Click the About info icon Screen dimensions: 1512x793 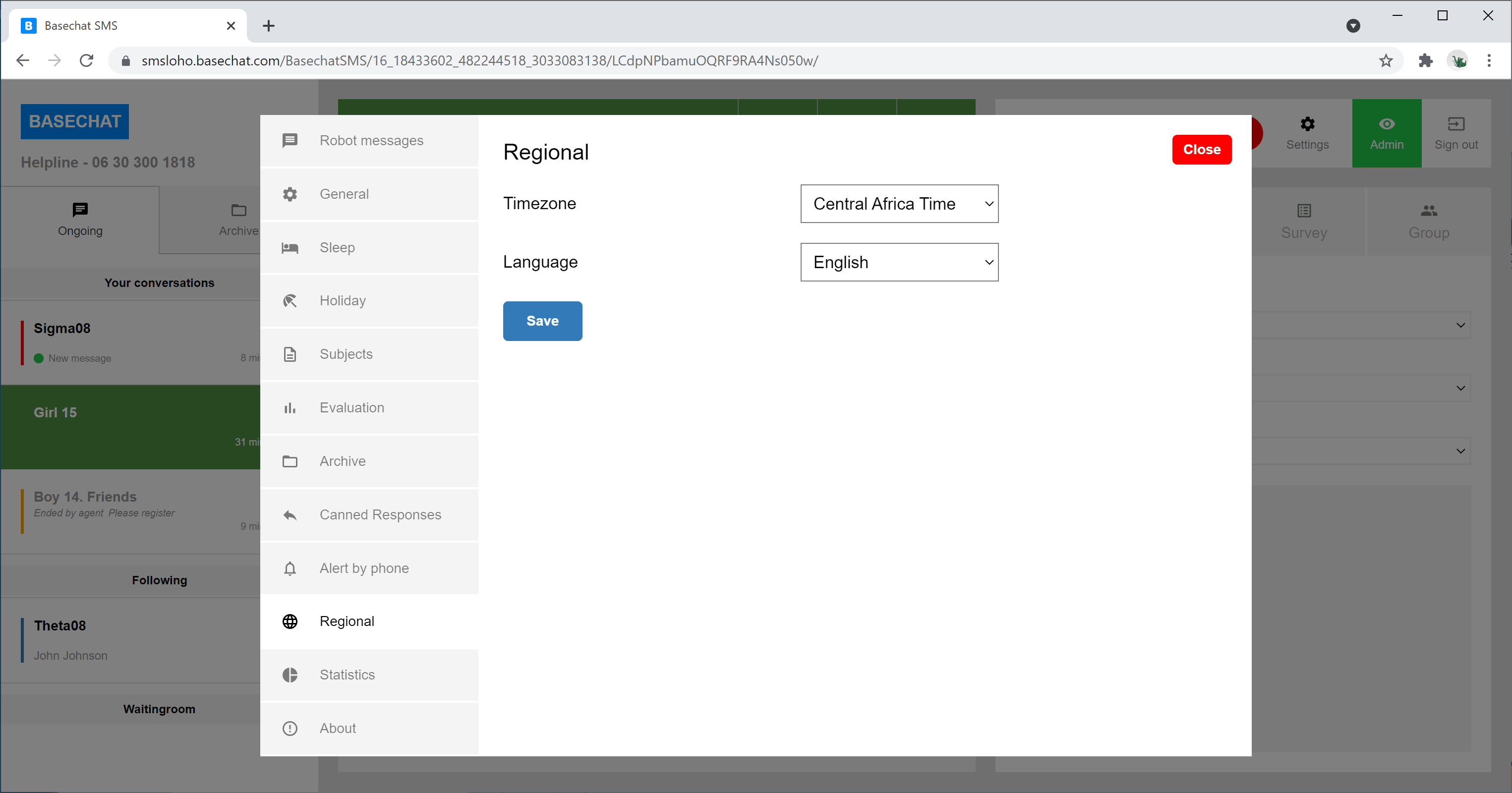click(x=290, y=729)
